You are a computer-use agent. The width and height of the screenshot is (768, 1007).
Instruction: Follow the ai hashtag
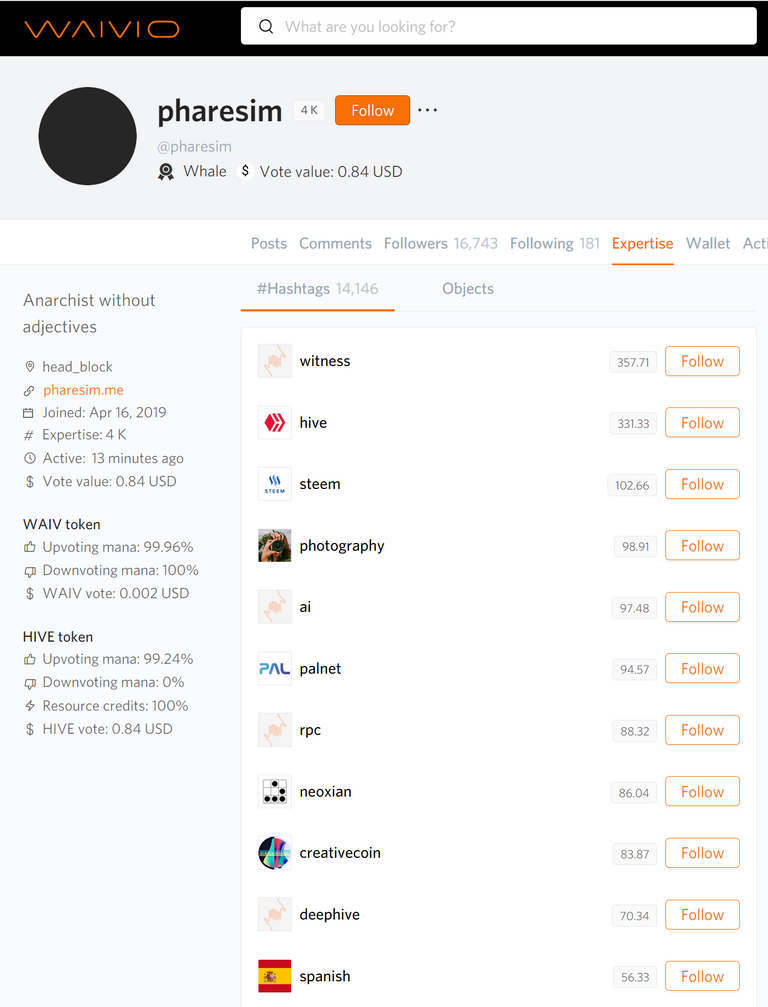click(x=703, y=607)
